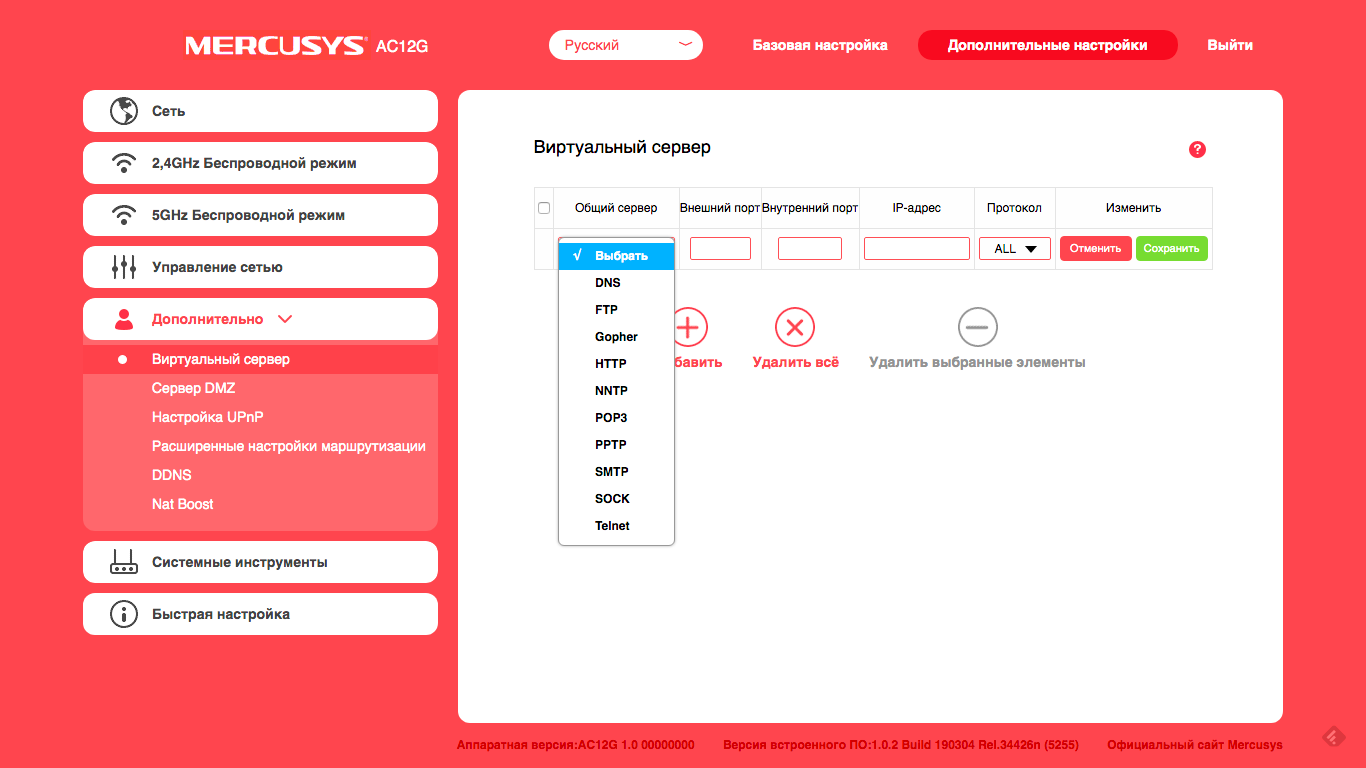Click the sliders icon for Управление сетью
The width and height of the screenshot is (1366, 768).
pos(124,267)
